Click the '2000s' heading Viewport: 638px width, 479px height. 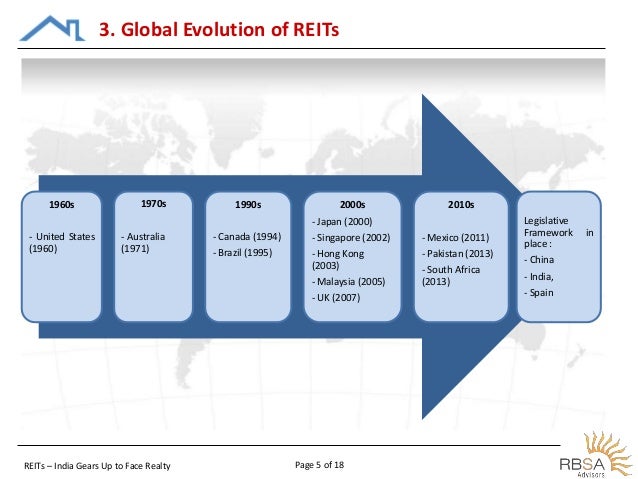[352, 204]
